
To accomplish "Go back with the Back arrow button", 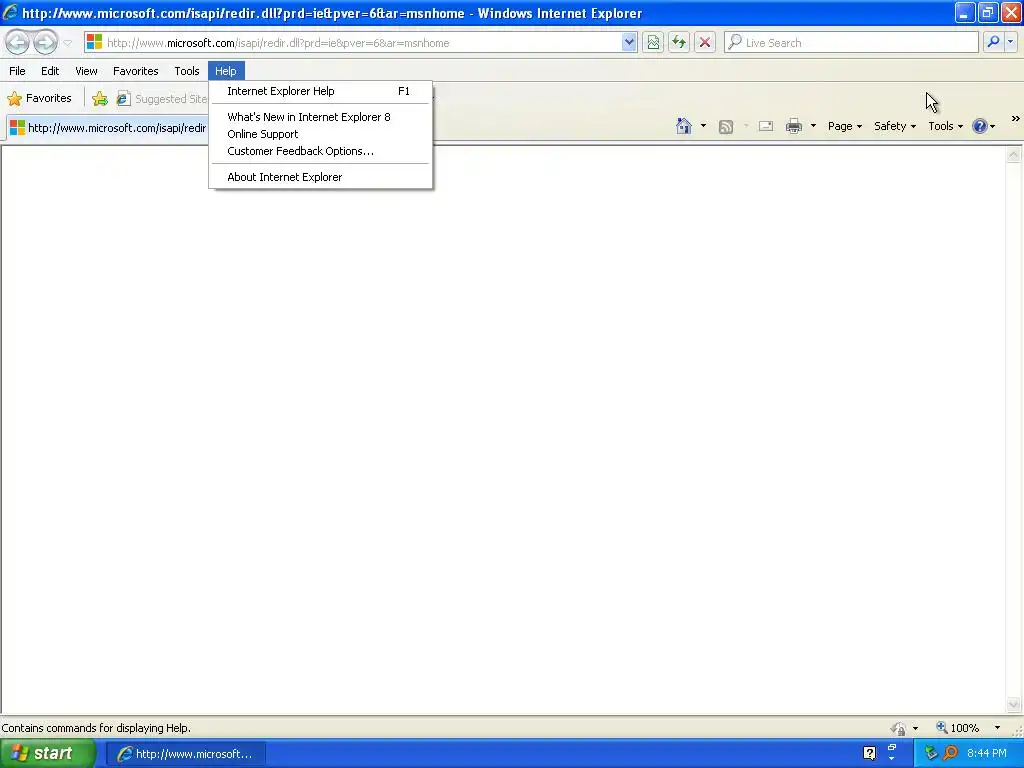I will [18, 42].
